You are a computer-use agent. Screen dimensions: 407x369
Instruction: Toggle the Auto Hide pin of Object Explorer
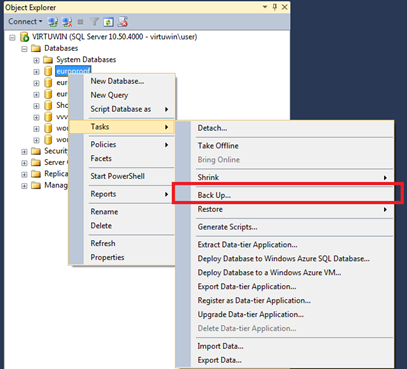[x=275, y=7]
